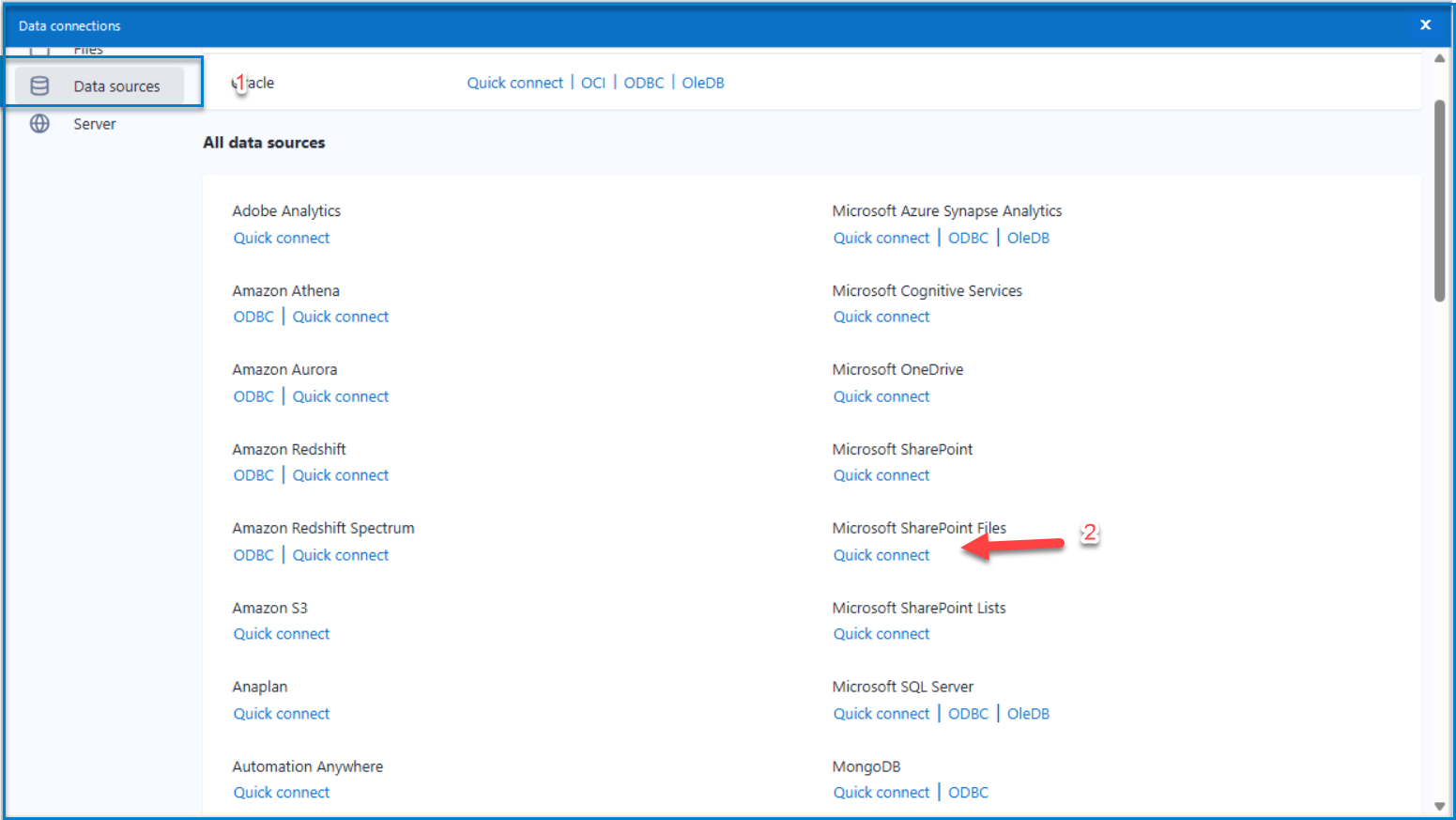Click the "Anaplan" source name
Image resolution: width=1456 pixels, height=820 pixels.
coord(260,688)
